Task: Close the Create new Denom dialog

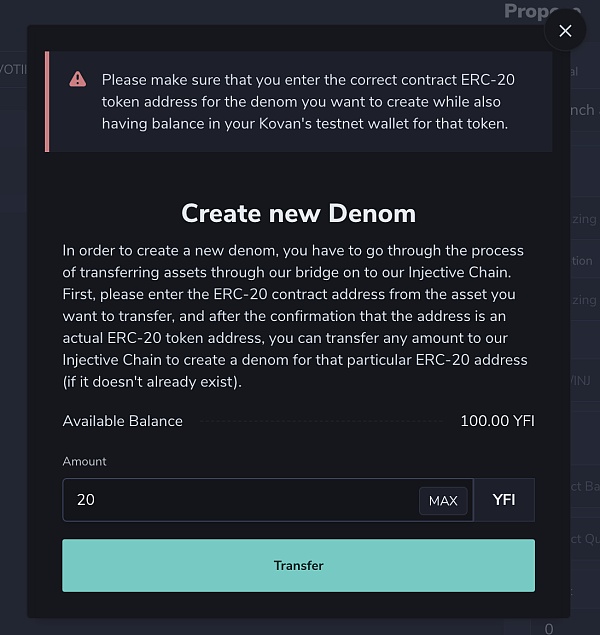Action: click(565, 31)
